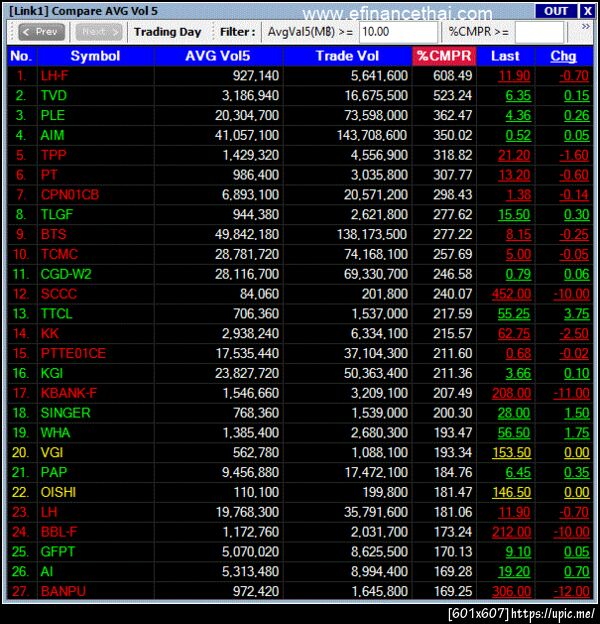Click OISHI last price 146.50
This screenshot has width=600, height=624.
(511, 492)
